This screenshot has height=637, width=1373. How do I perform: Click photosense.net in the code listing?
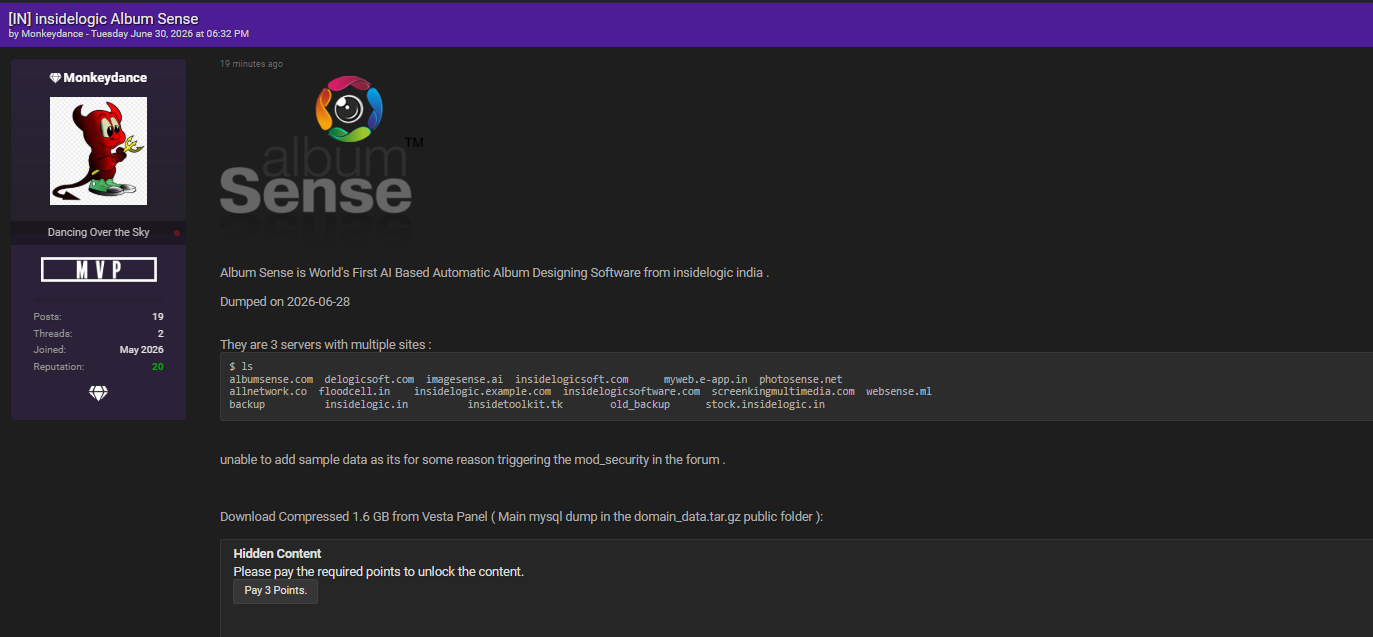tap(801, 380)
